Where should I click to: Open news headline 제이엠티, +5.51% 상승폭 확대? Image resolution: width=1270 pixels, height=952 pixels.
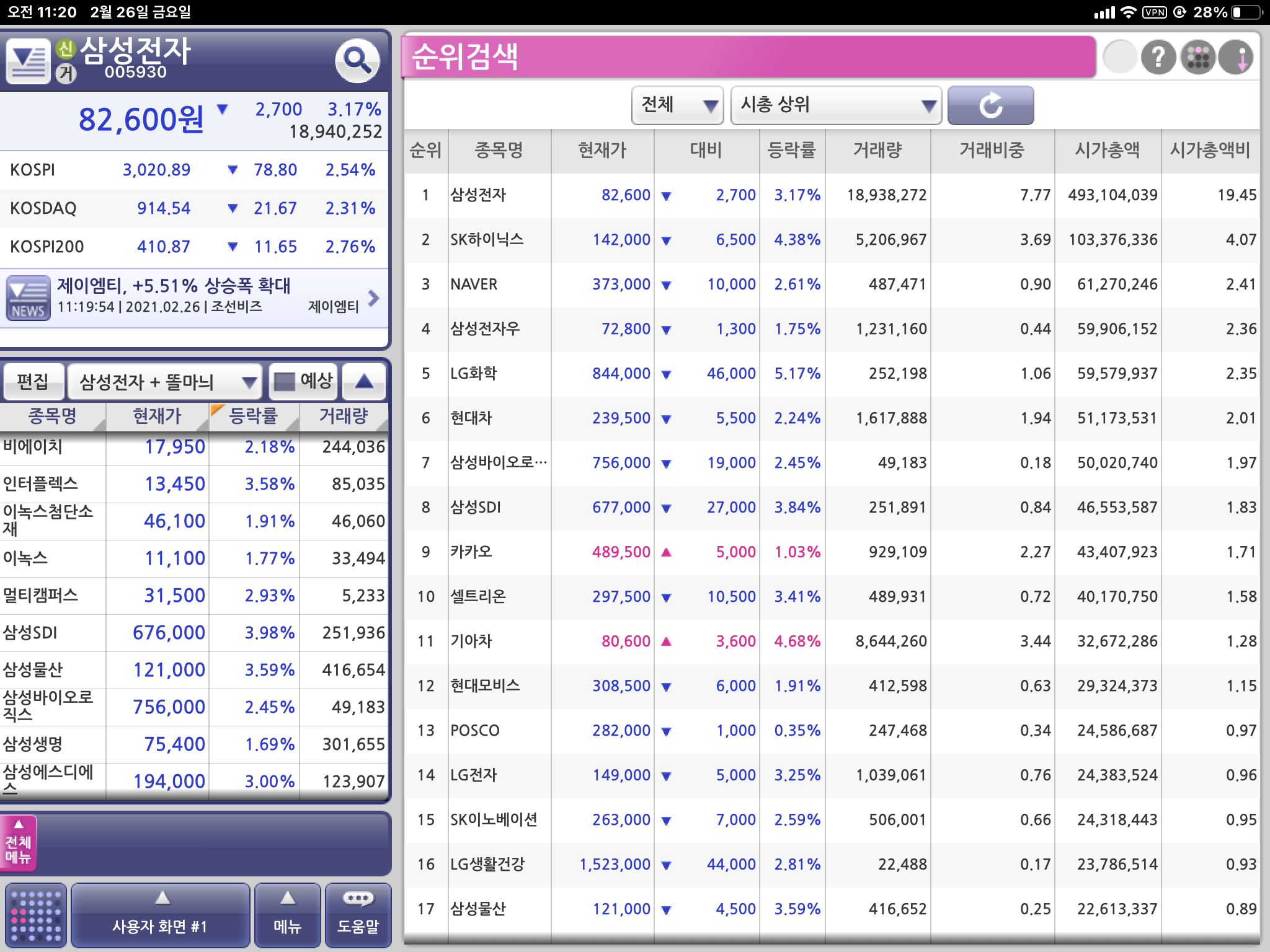174,286
